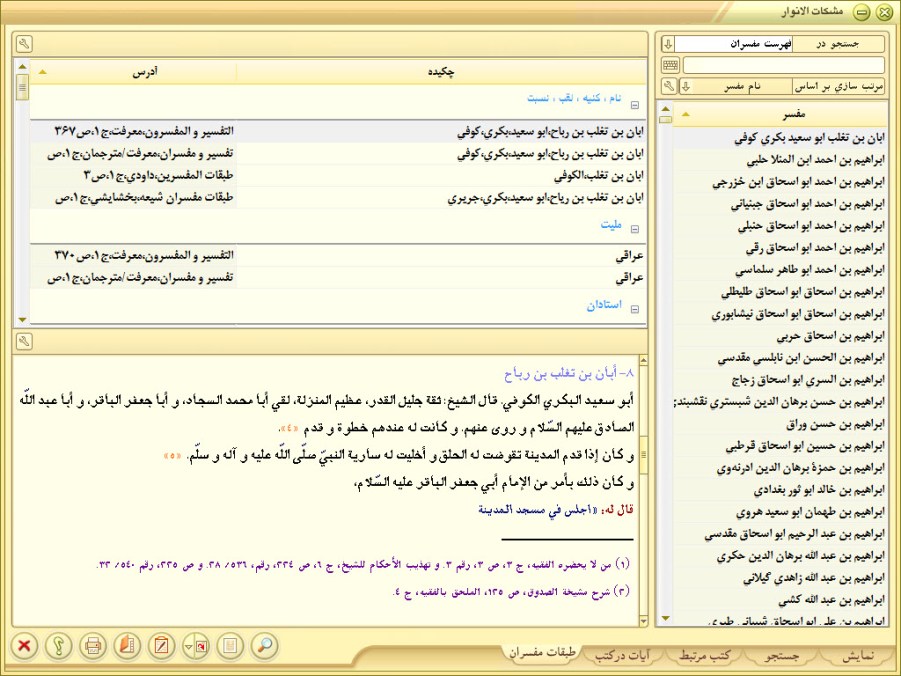The image size is (901, 676).
Task: Click wrench icon above the چکیده table
Action: tap(24, 44)
